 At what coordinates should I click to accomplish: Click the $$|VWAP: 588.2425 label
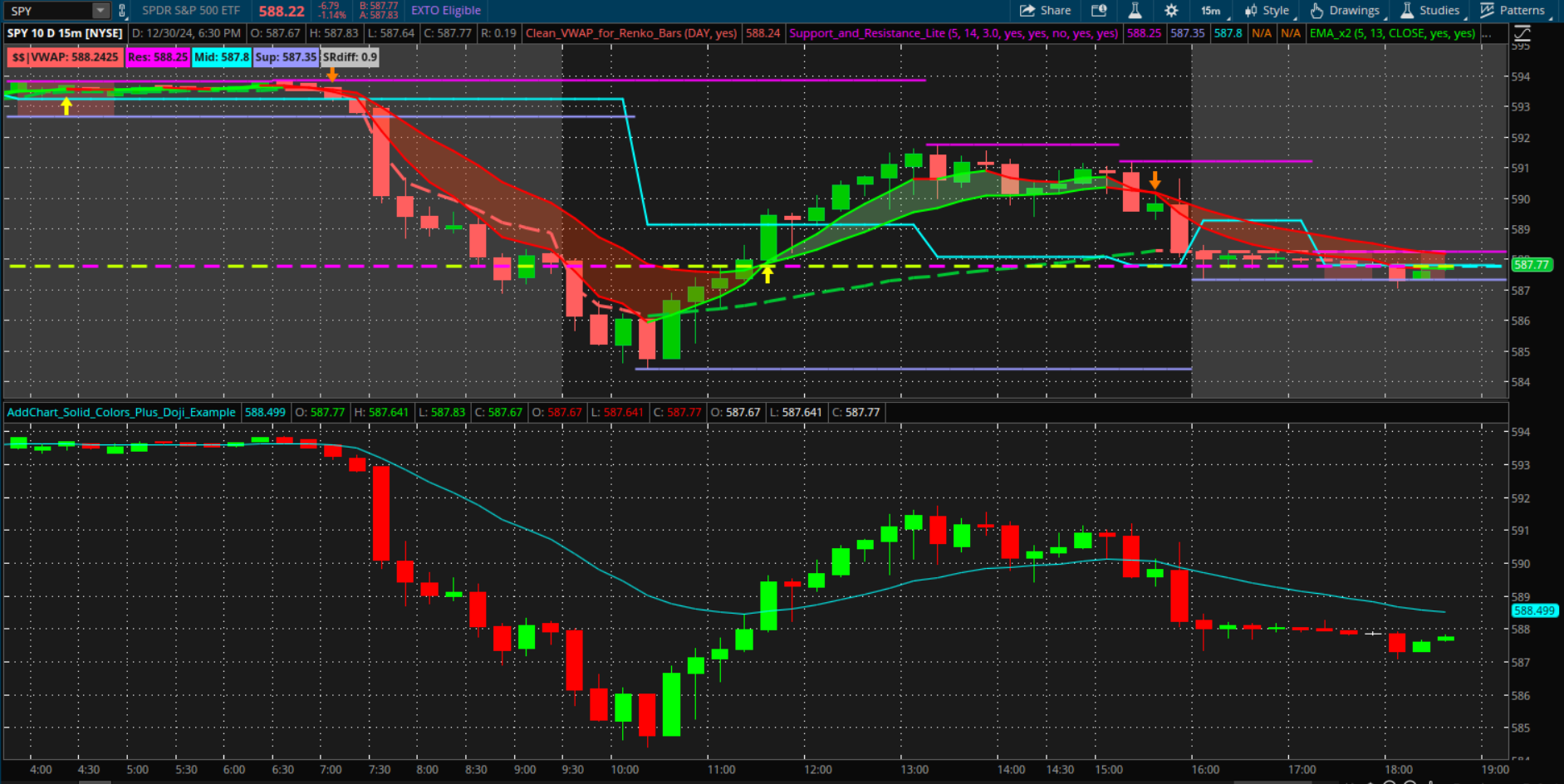point(65,57)
